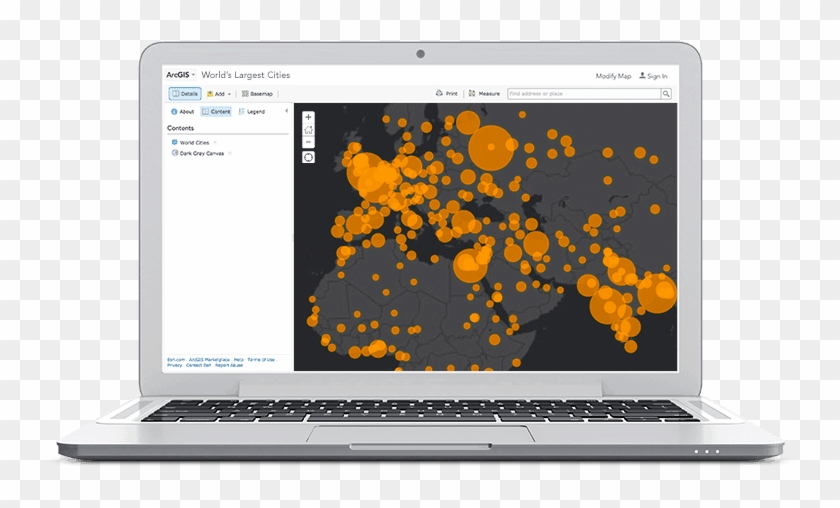Open the Add layer dropdown

[x=219, y=94]
